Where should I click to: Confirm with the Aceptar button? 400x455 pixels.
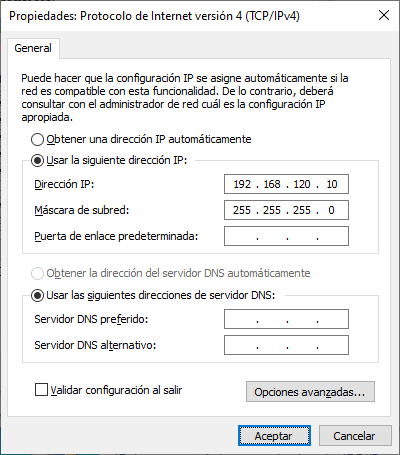pos(274,436)
